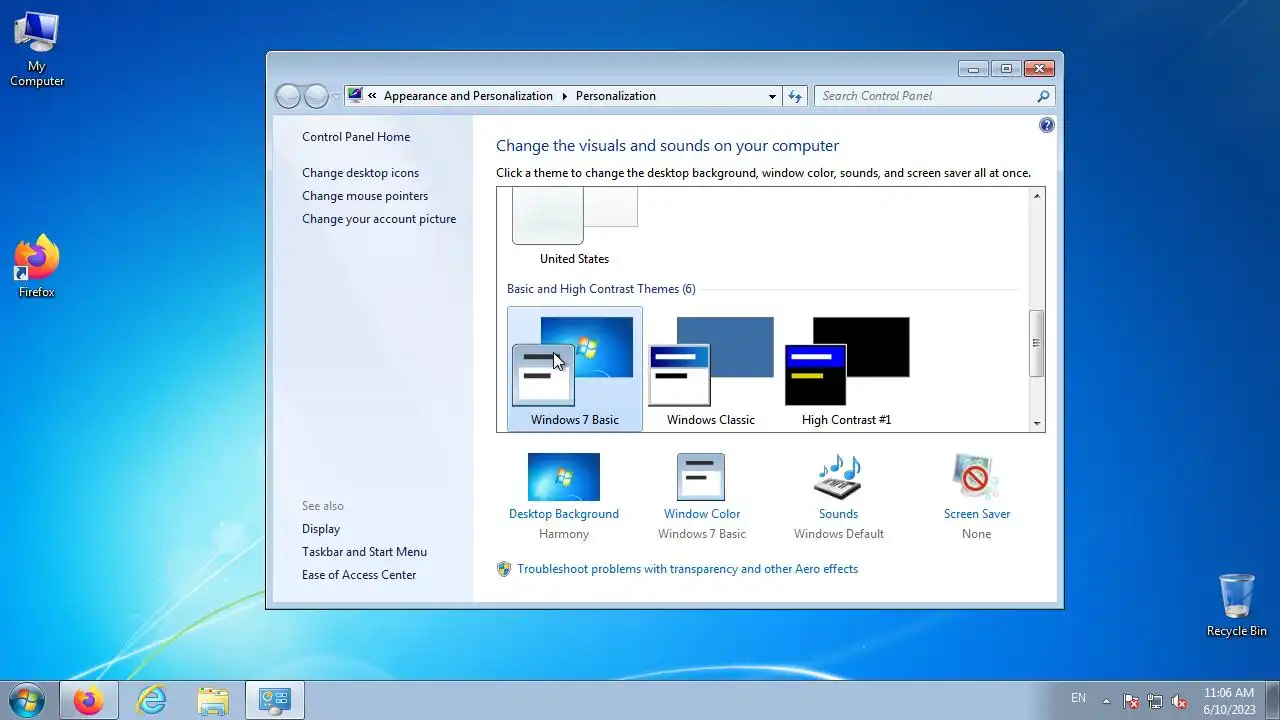Expand the hidden breadcrumb levels chevron

pyautogui.click(x=372, y=96)
